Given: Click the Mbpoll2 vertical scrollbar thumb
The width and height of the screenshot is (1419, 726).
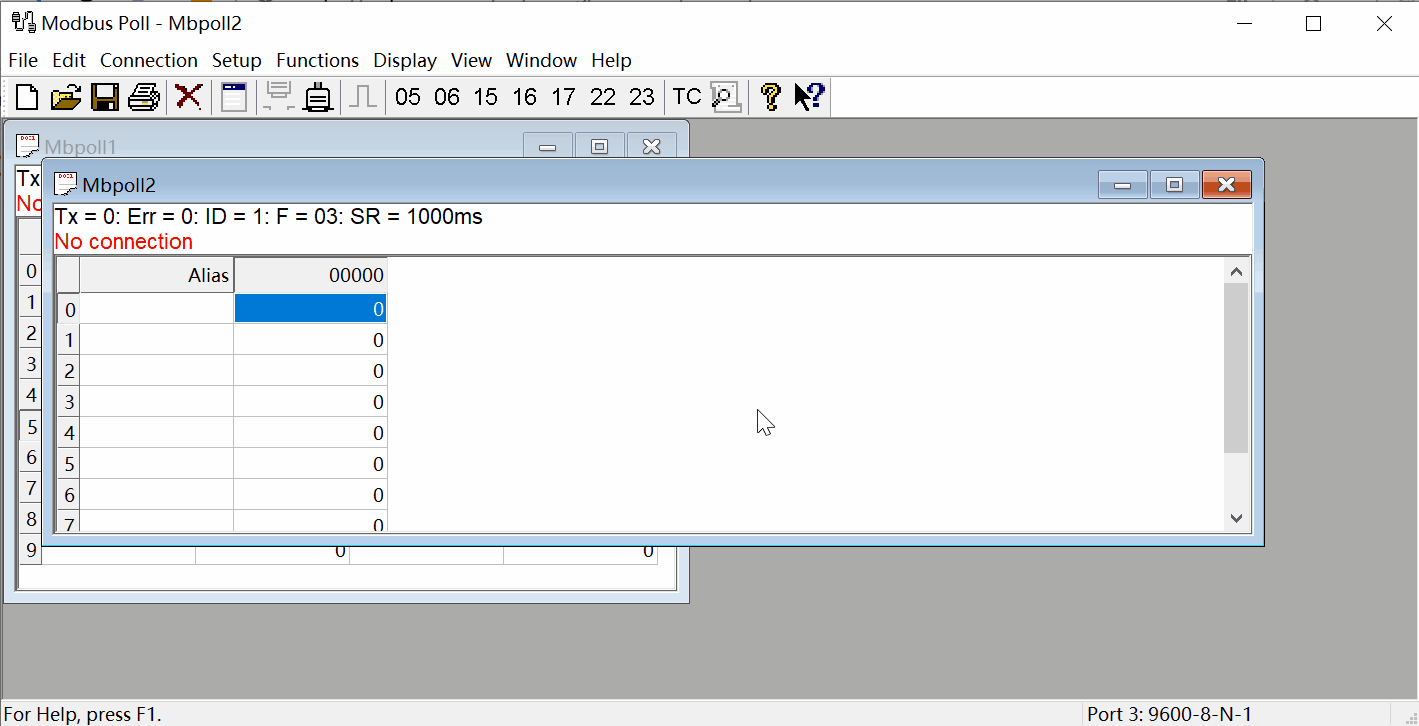Looking at the screenshot, I should [x=1236, y=368].
